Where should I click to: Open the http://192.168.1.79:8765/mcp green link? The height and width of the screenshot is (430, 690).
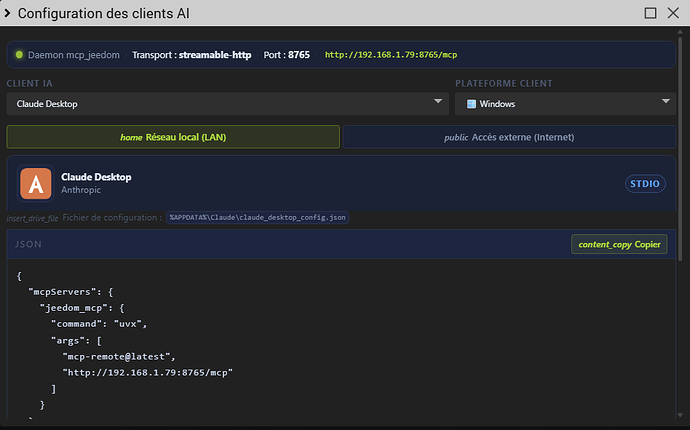391,55
